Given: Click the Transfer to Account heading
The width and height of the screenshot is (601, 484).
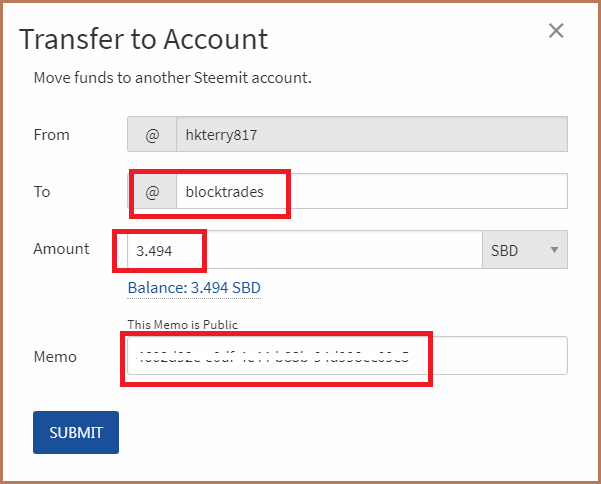Looking at the screenshot, I should (144, 39).
